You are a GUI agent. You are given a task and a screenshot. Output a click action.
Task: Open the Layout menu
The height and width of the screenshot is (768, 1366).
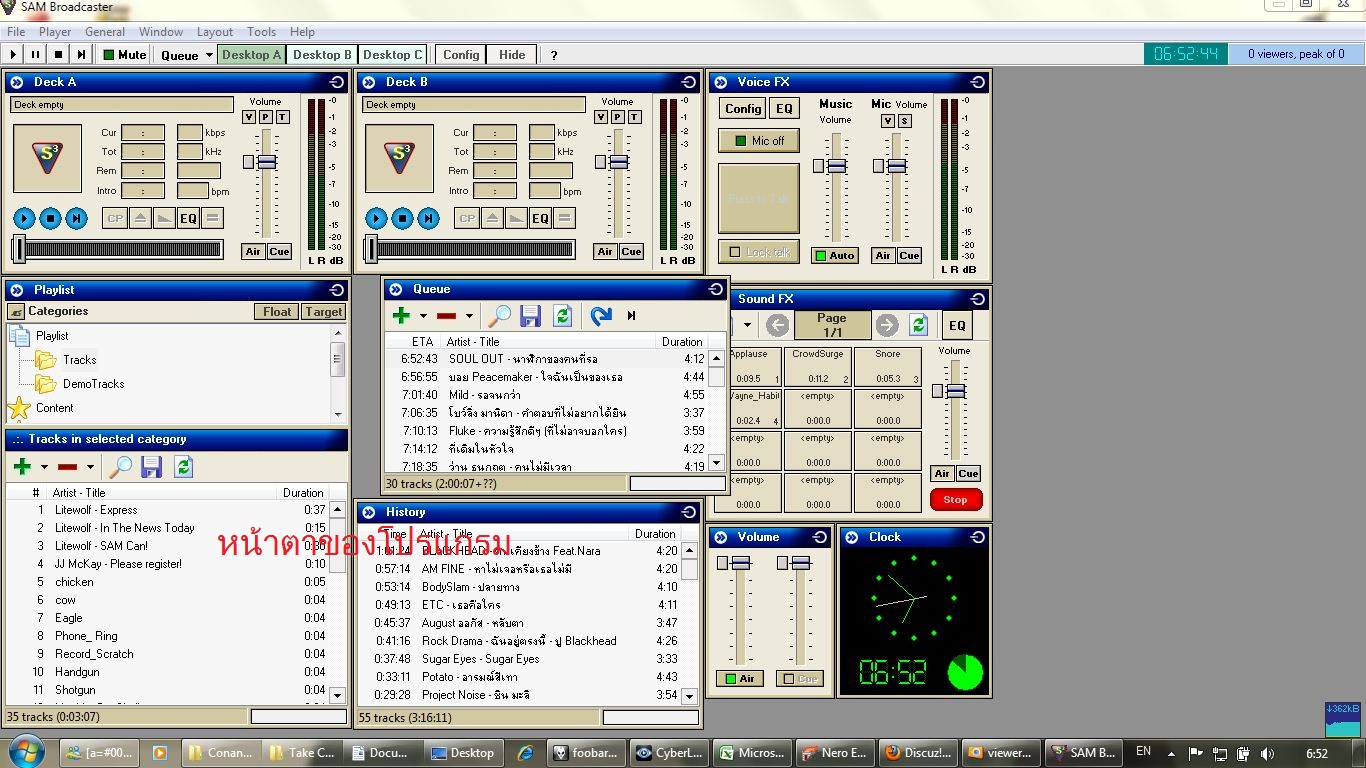tap(215, 32)
